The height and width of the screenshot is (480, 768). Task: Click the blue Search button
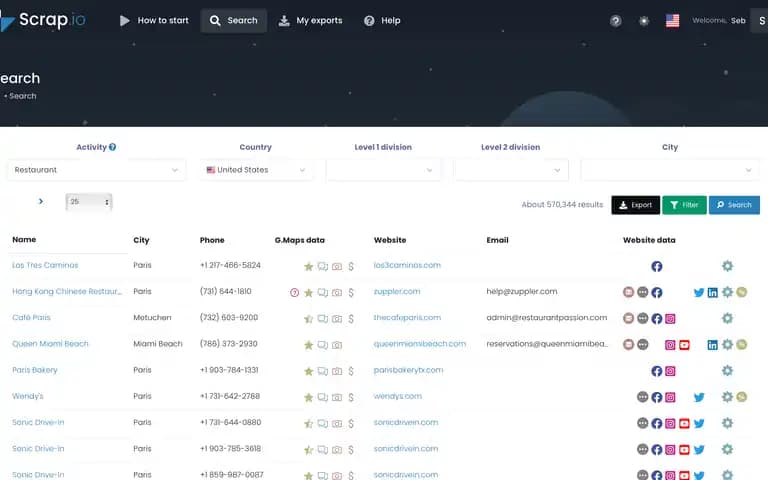tap(734, 205)
